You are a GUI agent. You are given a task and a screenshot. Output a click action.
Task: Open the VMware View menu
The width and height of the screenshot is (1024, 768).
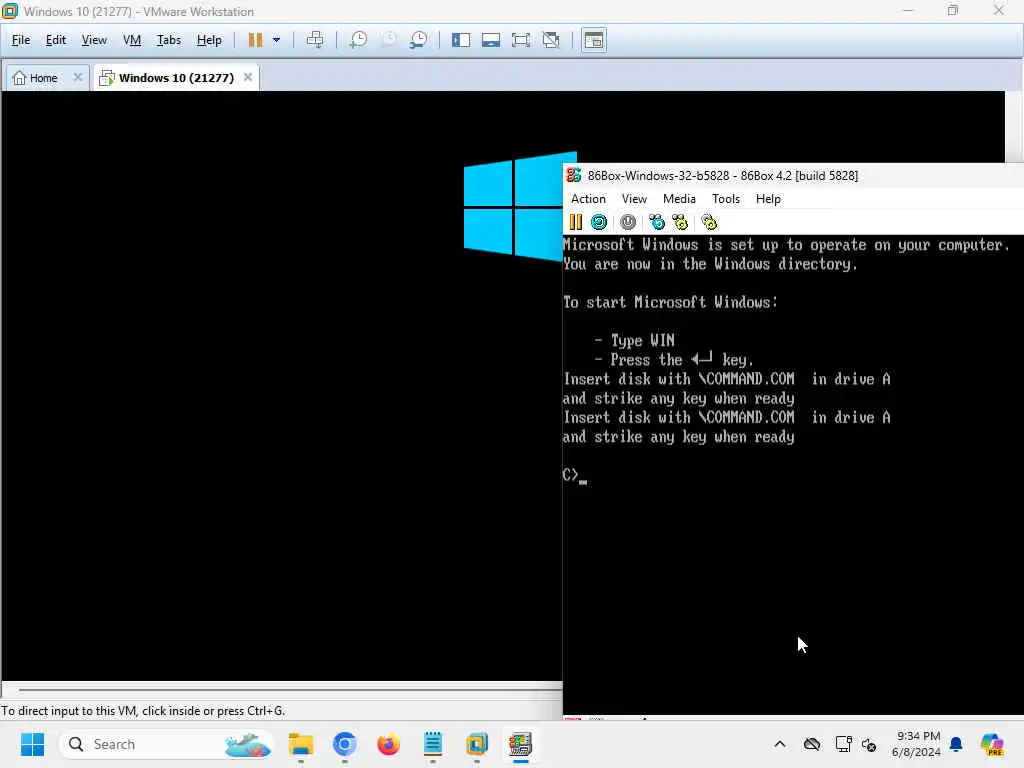94,40
